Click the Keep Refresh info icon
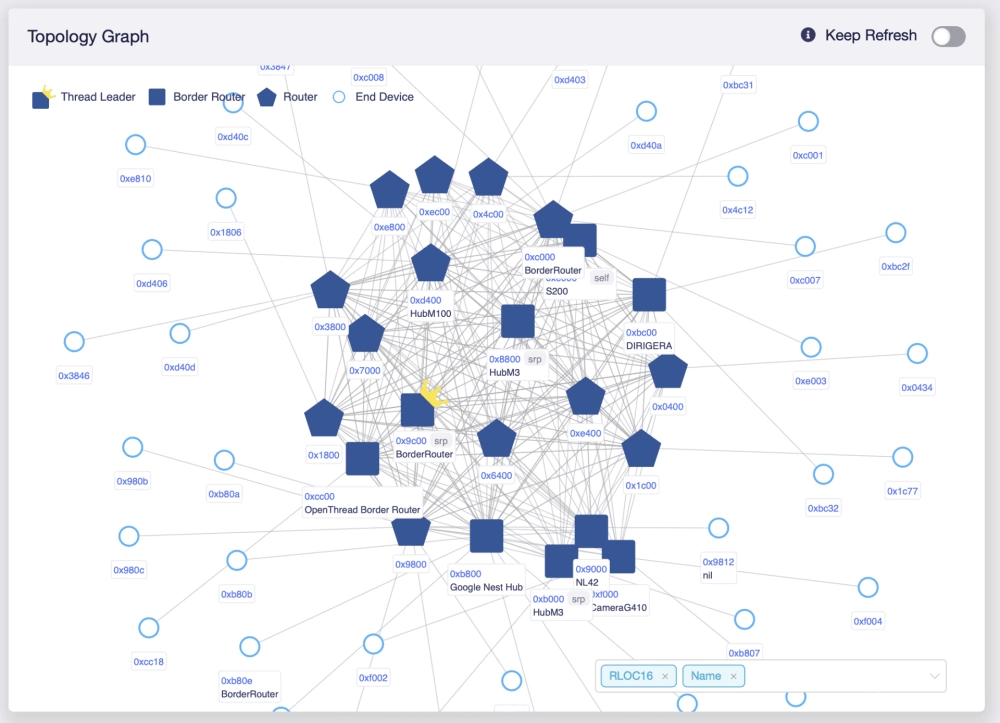The image size is (1000, 723). click(808, 35)
